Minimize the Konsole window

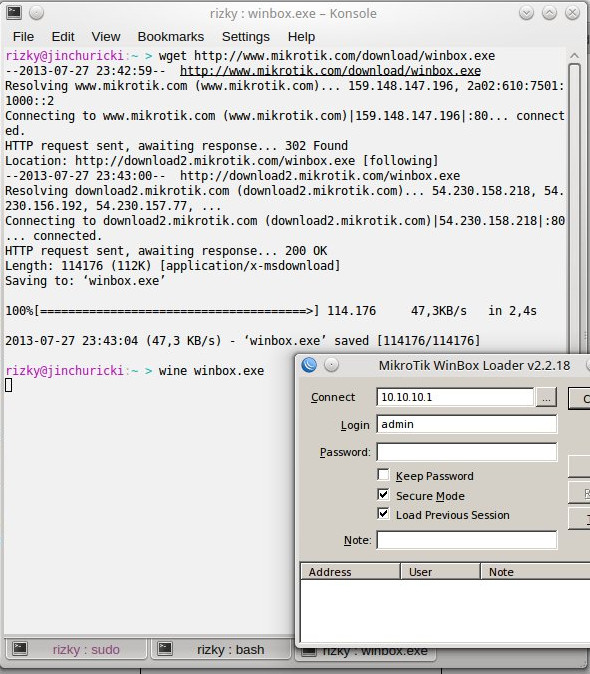point(526,13)
